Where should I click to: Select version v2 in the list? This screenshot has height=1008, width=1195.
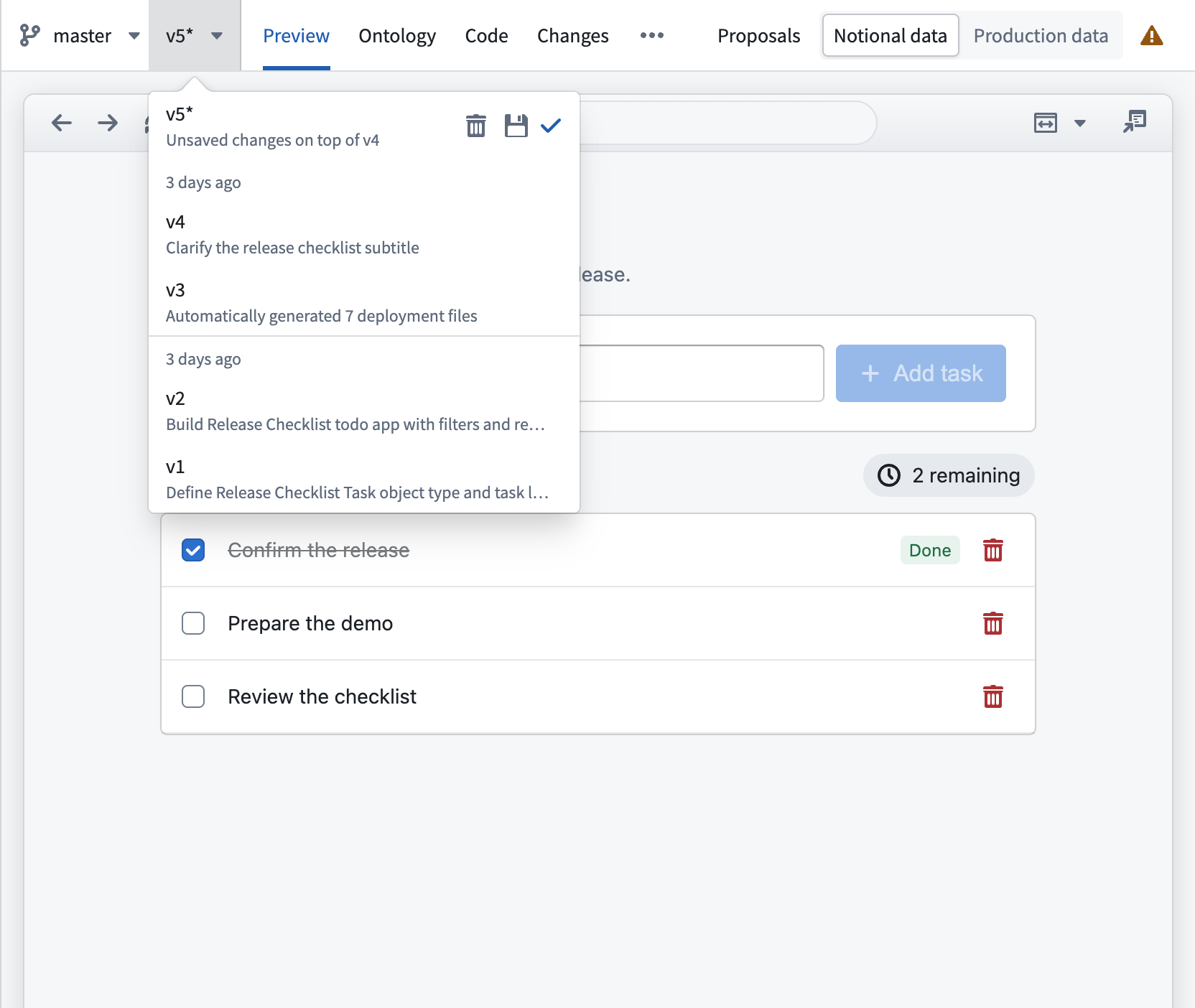pyautogui.click(x=364, y=411)
